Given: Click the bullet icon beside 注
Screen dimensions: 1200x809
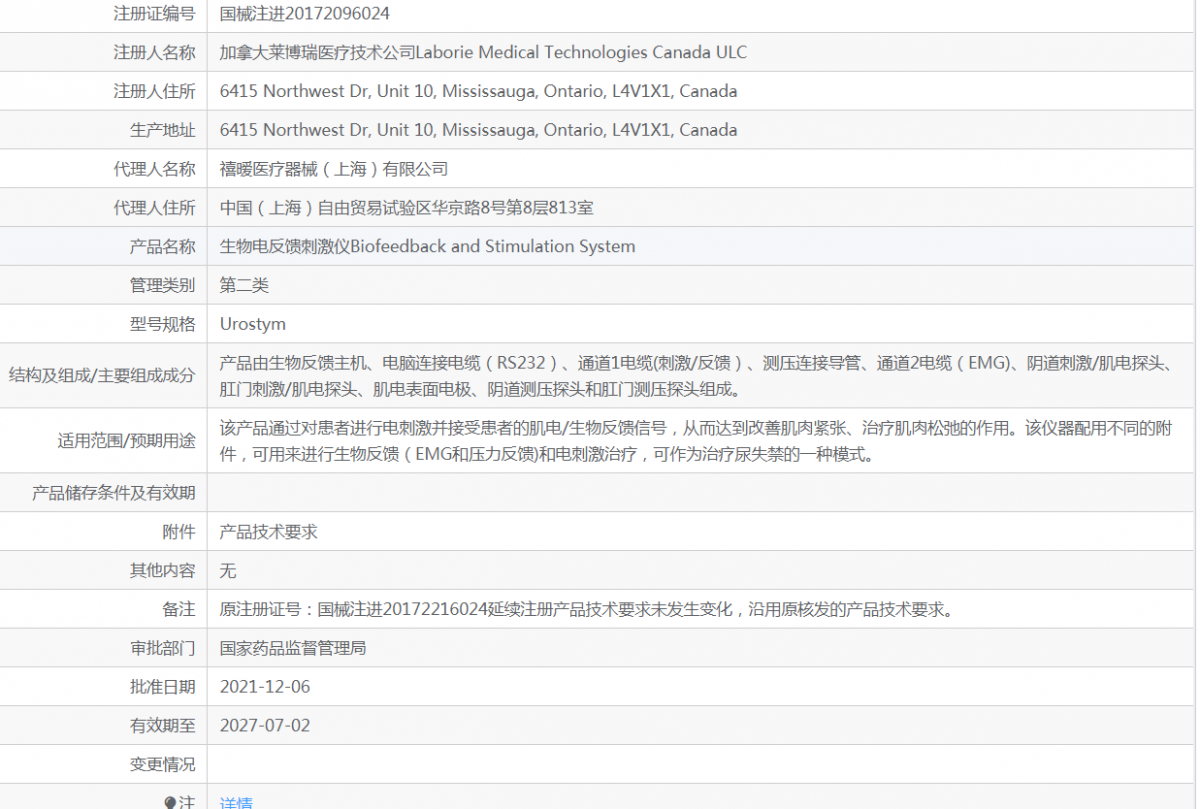Looking at the screenshot, I should [170, 803].
